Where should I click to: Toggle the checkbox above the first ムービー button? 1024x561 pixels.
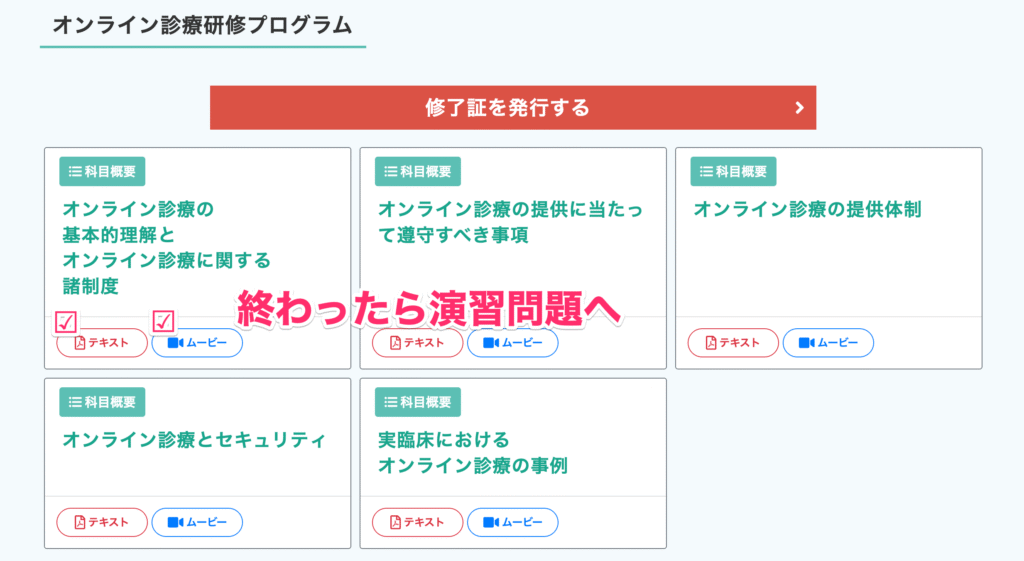click(x=164, y=321)
